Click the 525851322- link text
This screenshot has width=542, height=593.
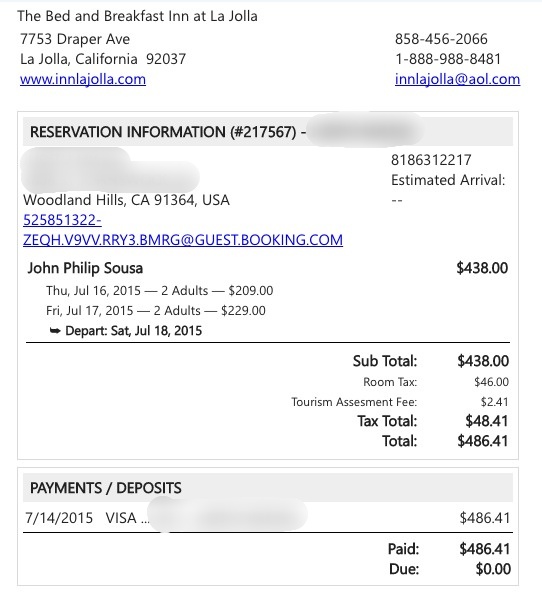[x=62, y=220]
